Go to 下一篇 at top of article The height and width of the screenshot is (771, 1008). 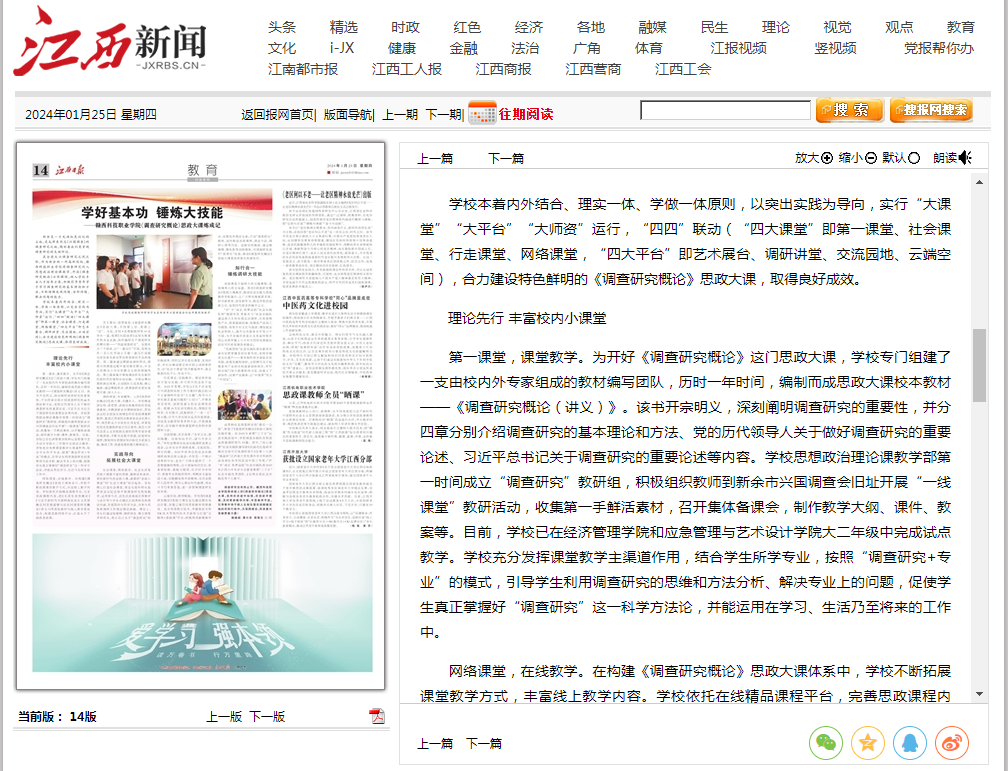[x=505, y=158]
